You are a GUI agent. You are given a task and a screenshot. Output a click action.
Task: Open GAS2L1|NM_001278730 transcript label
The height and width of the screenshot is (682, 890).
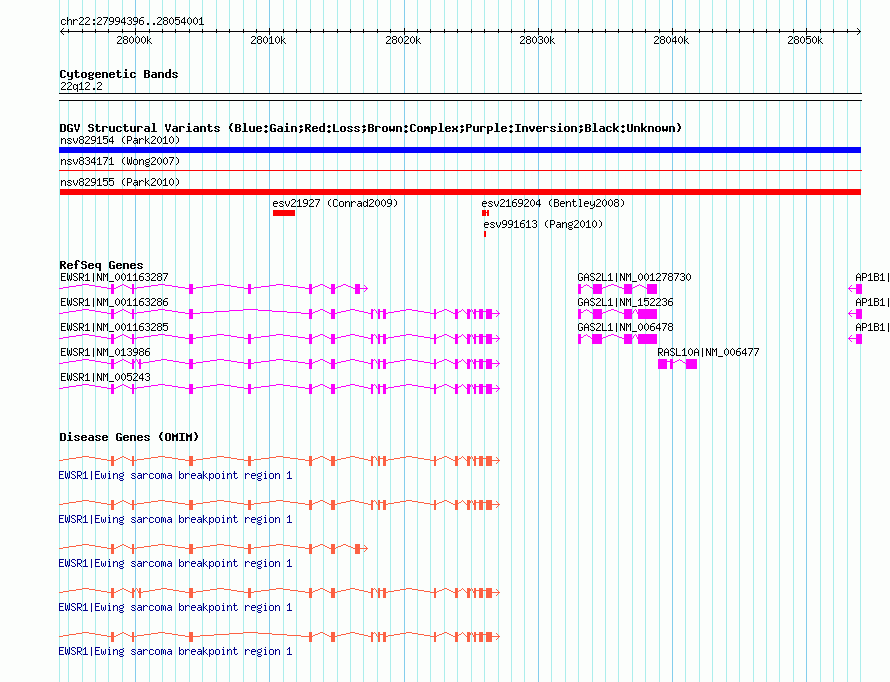click(x=634, y=277)
